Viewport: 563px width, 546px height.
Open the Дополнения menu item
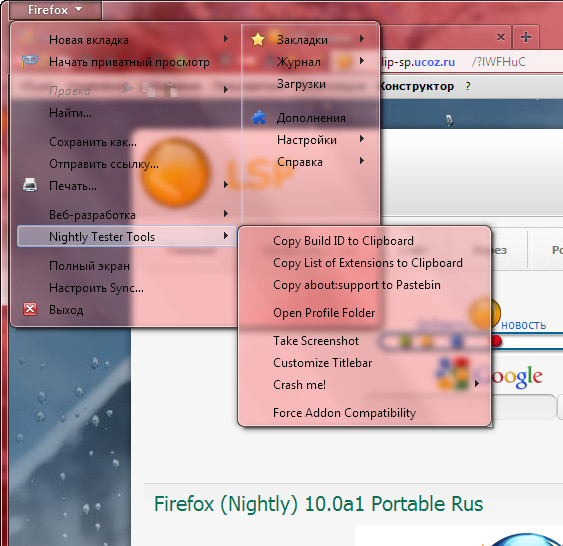click(x=311, y=118)
